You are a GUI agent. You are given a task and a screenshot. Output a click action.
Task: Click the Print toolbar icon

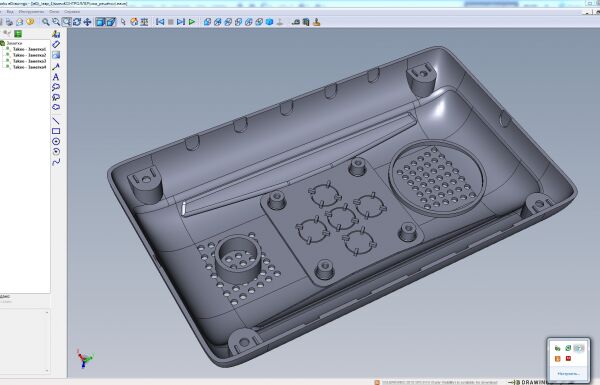[9, 22]
